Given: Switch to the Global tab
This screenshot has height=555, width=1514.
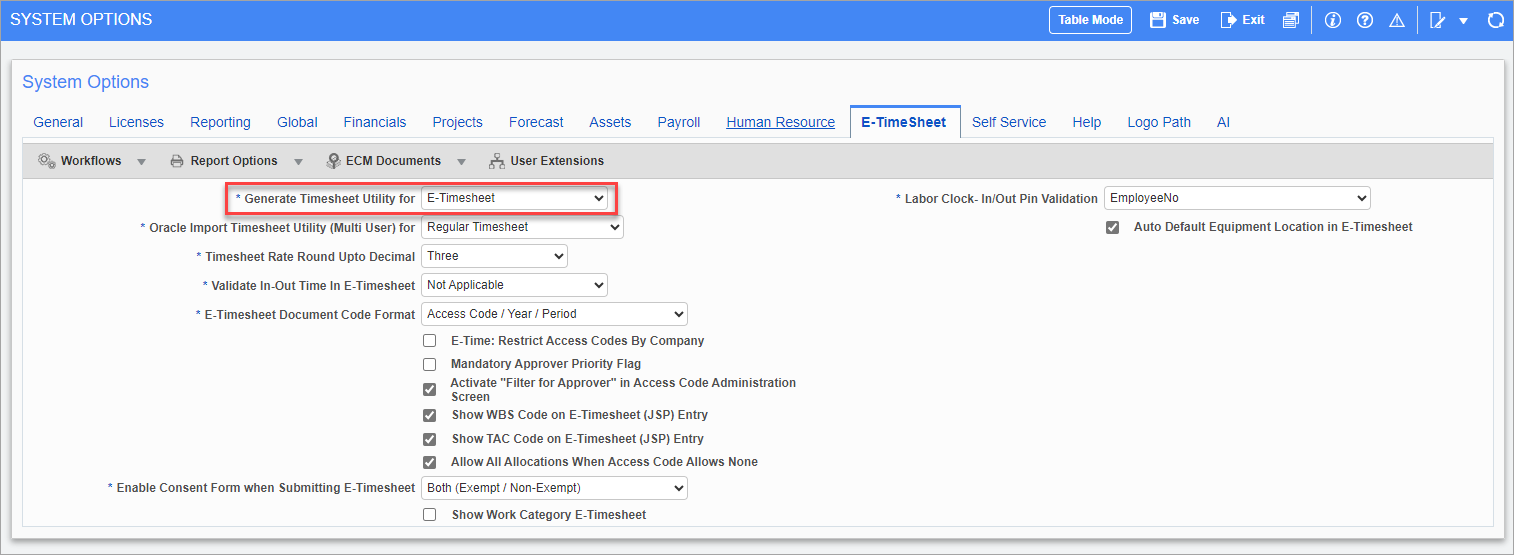Looking at the screenshot, I should pyautogui.click(x=297, y=122).
